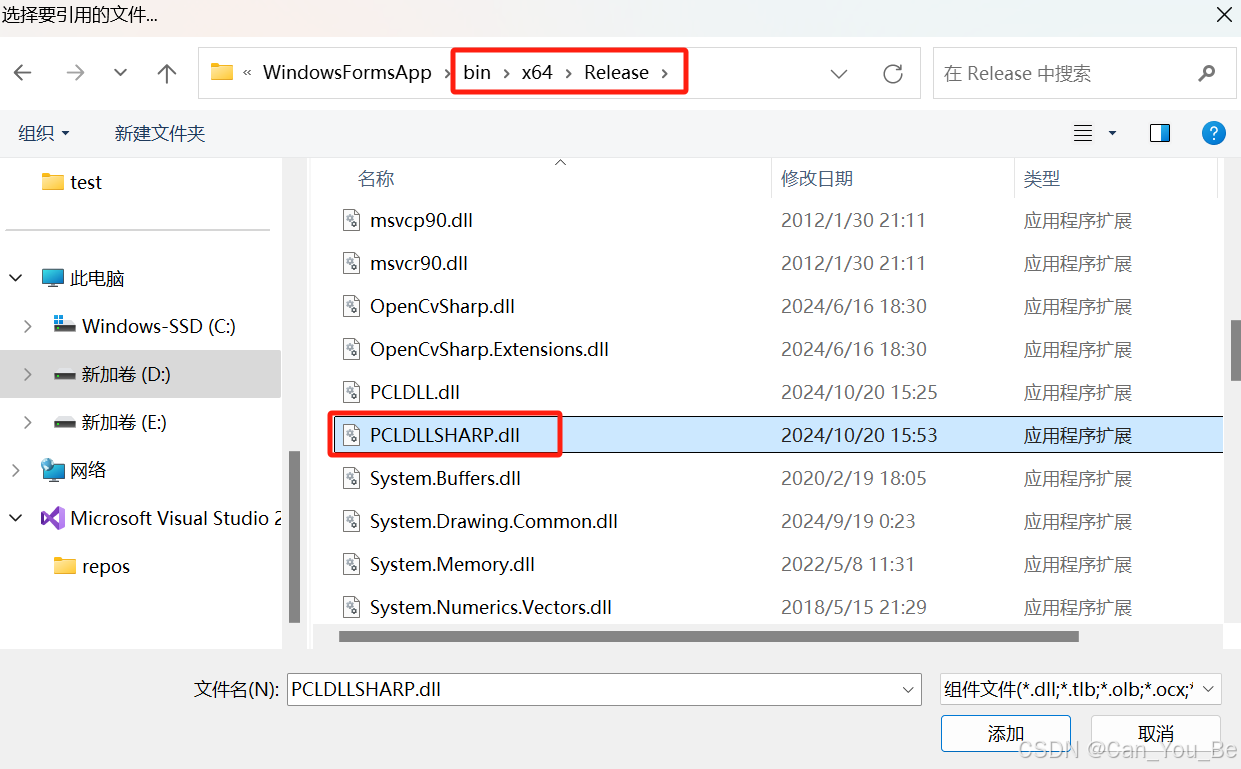Select the OpenCvSharp.dll file entry

tap(442, 306)
